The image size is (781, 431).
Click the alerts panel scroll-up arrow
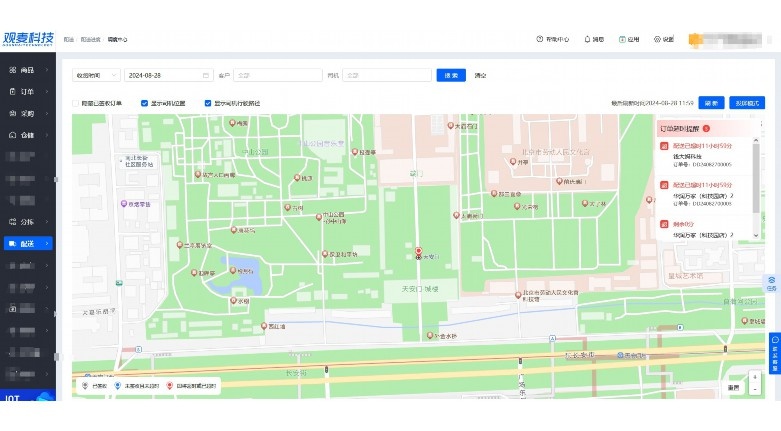[x=756, y=141]
